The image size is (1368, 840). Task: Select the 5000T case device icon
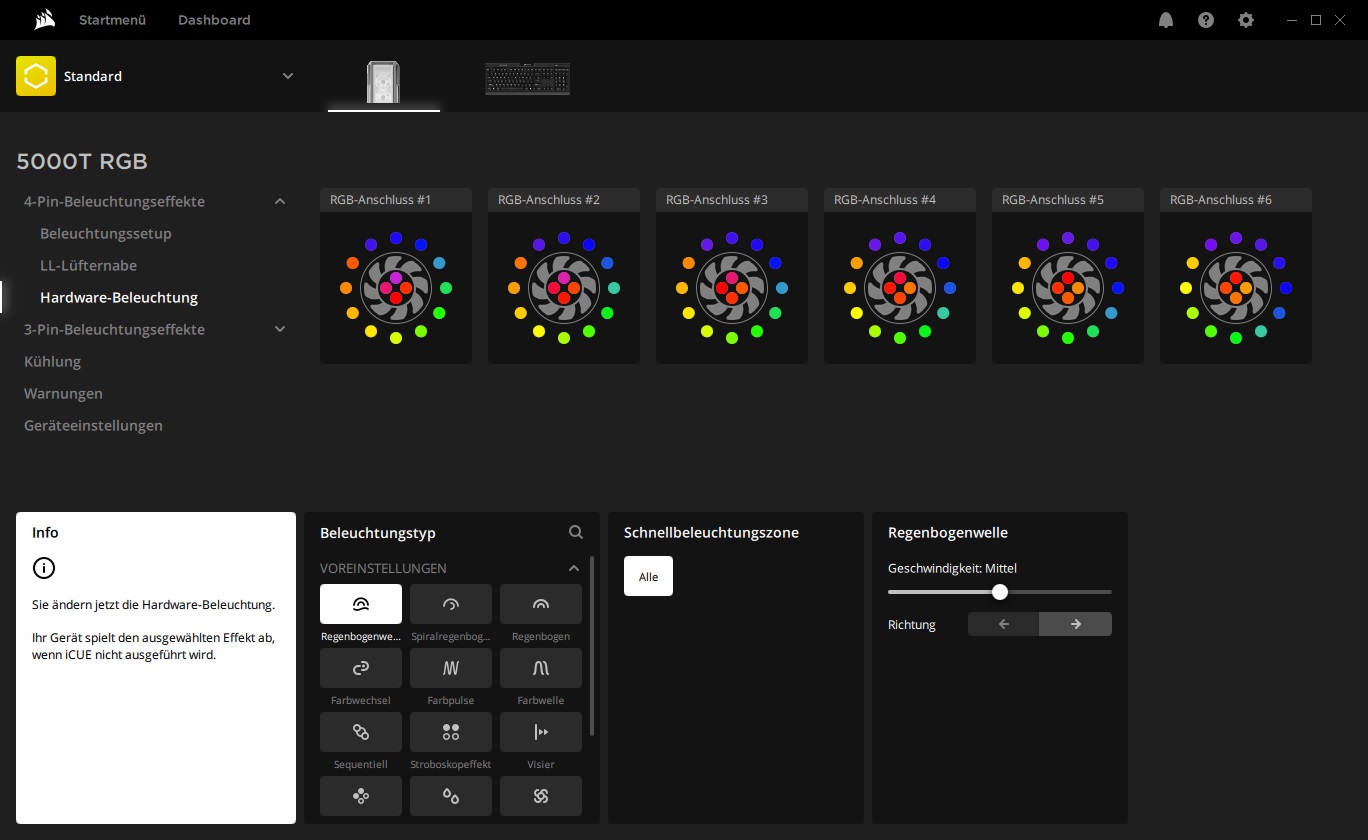(384, 80)
